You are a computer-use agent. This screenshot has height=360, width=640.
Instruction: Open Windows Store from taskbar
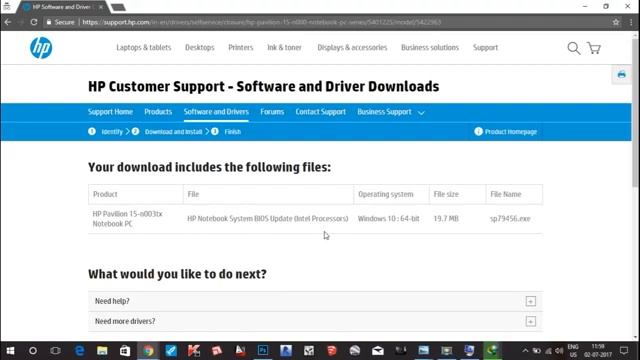[x=125, y=351]
